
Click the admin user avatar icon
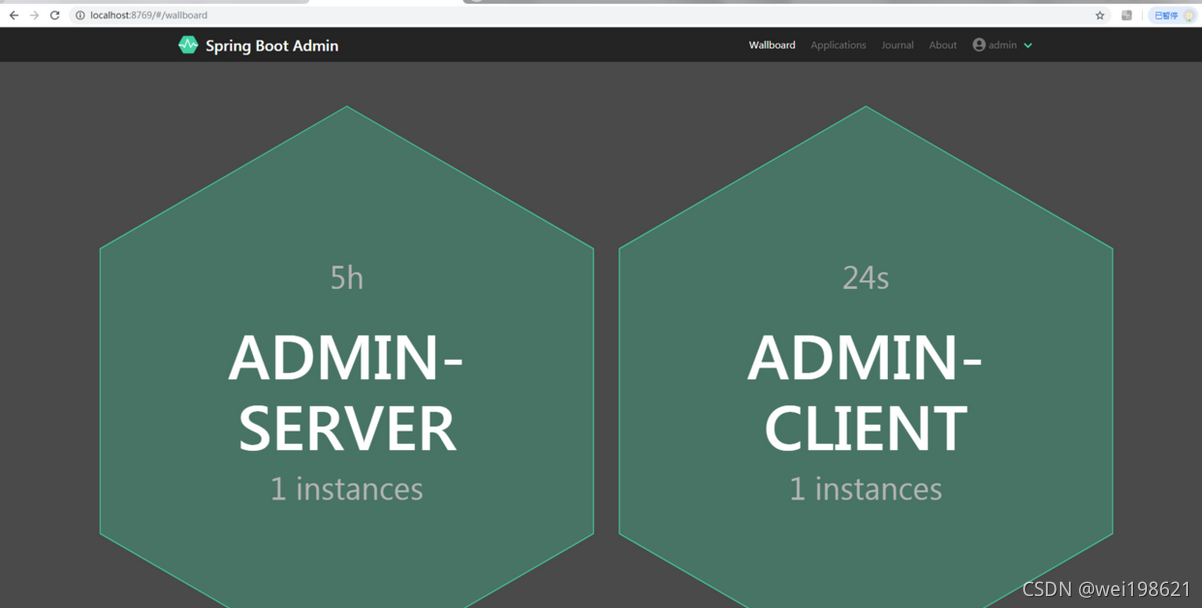coord(979,45)
